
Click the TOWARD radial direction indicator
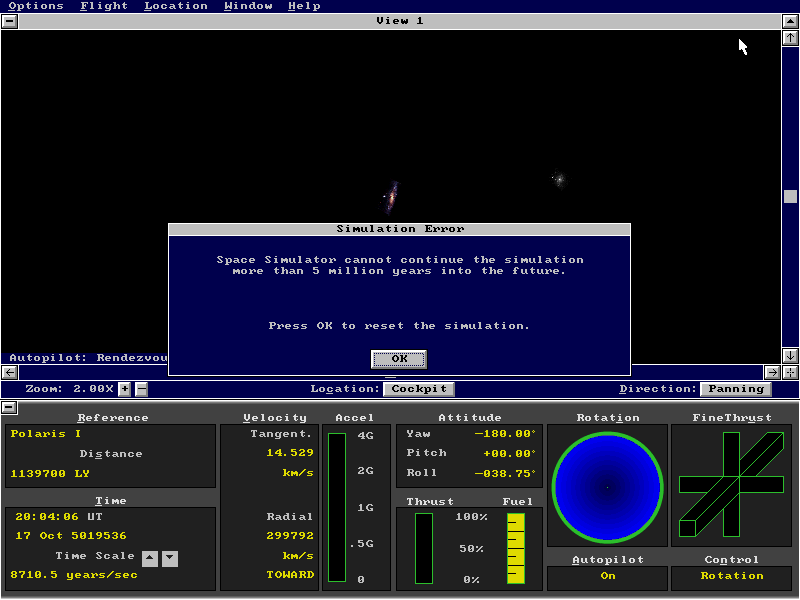290,575
